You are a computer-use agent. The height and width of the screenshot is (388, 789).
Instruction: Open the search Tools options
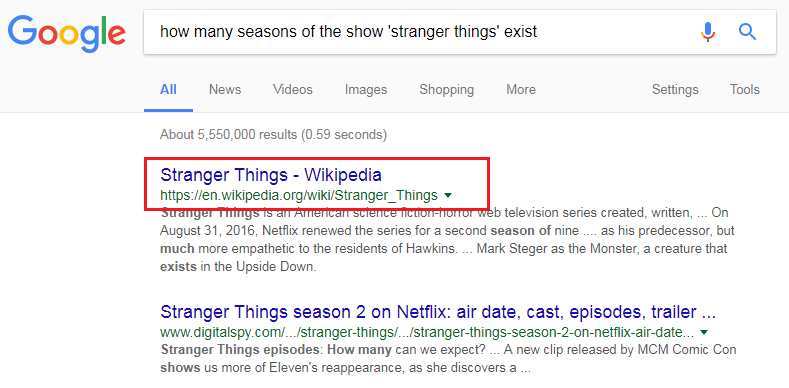[745, 90]
